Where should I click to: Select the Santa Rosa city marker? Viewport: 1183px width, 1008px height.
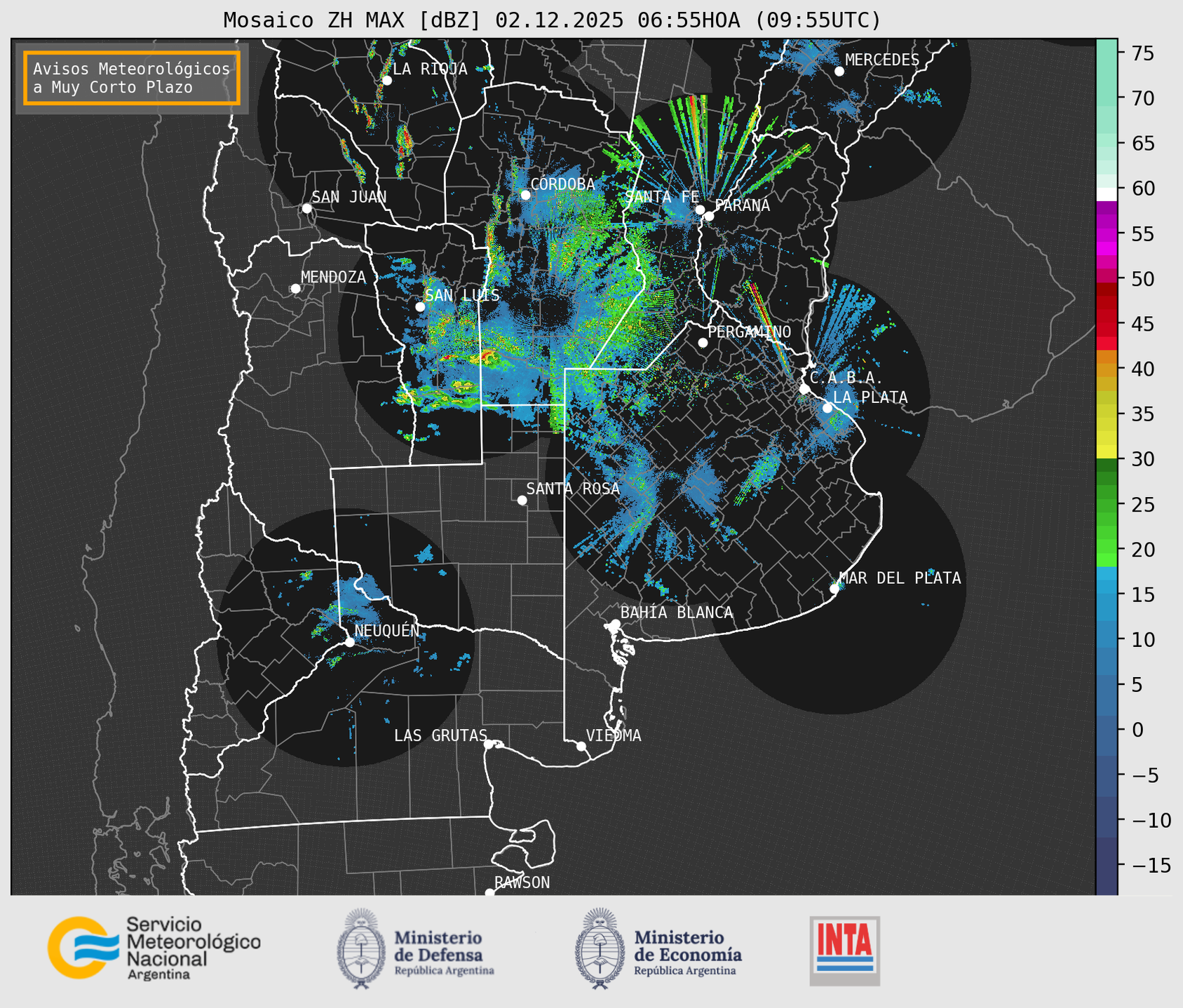coord(522,500)
